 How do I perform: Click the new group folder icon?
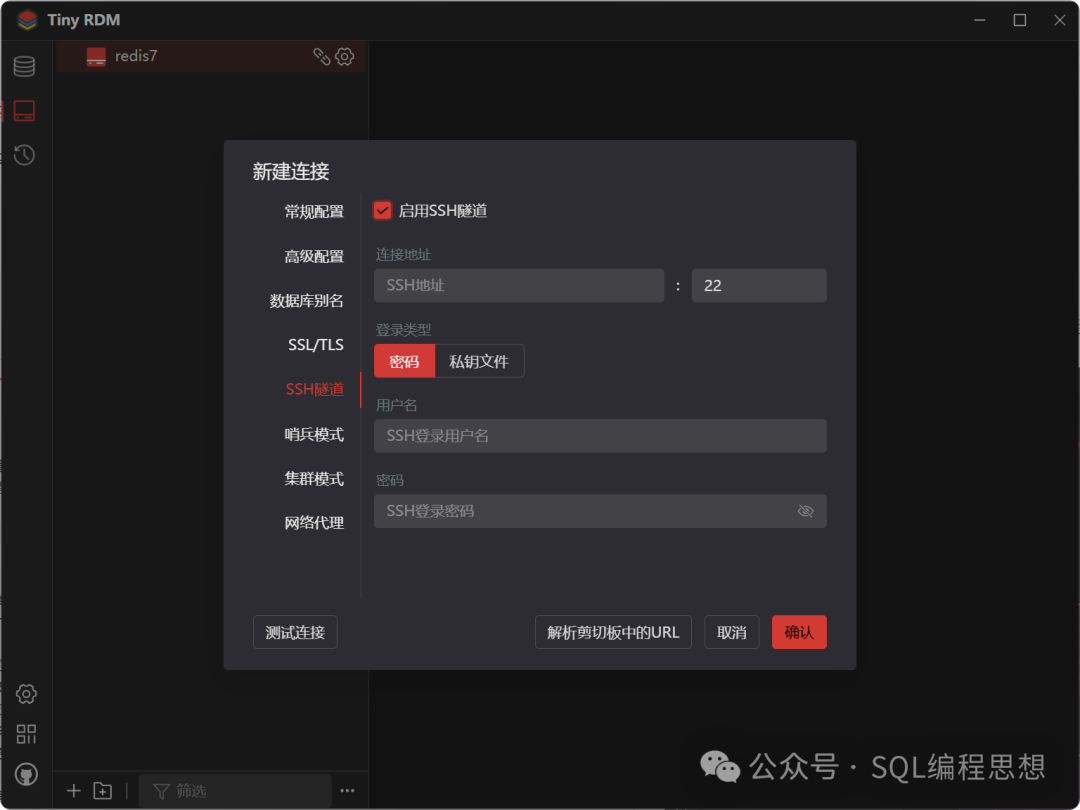pyautogui.click(x=103, y=791)
